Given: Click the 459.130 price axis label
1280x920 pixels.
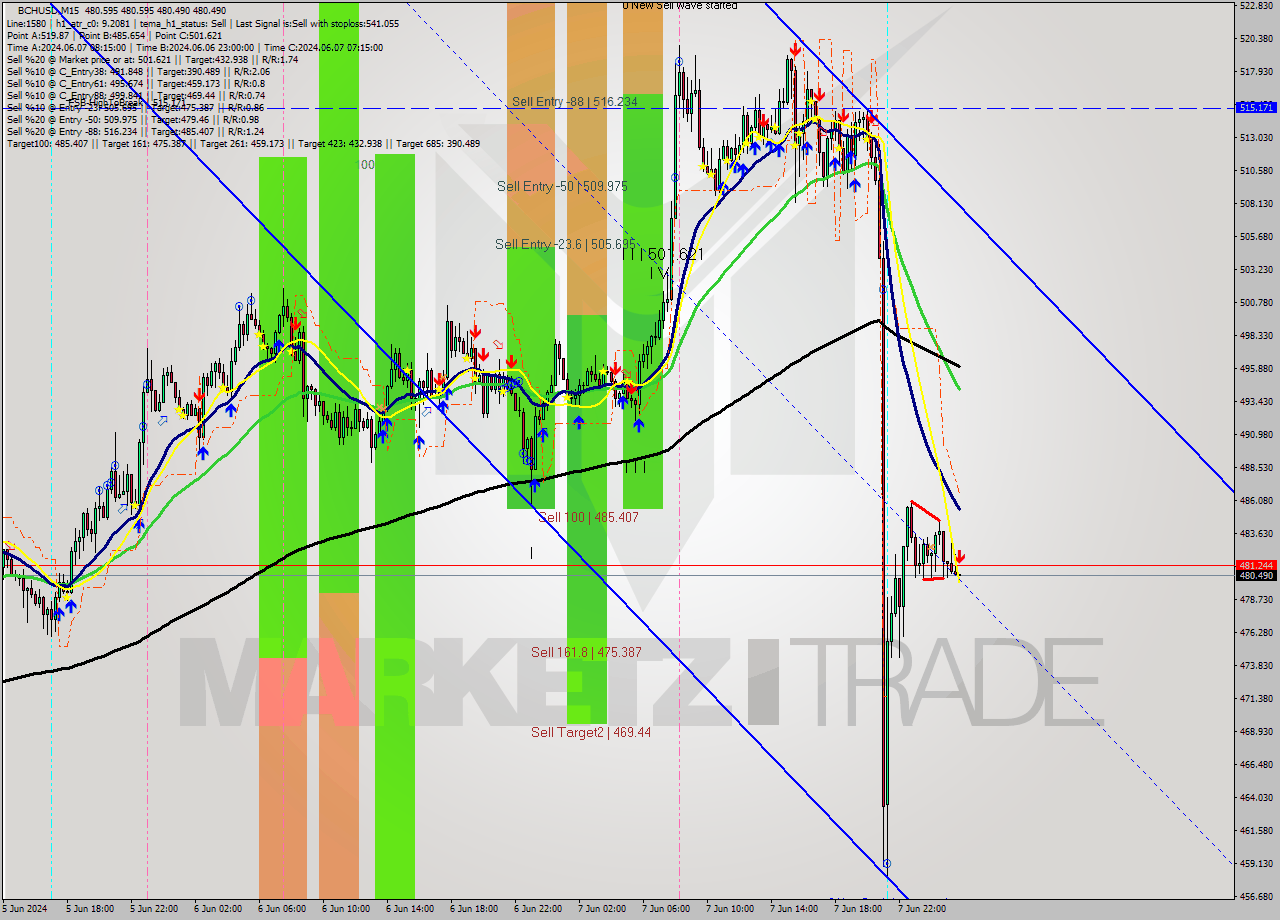Looking at the screenshot, I should (1256, 863).
